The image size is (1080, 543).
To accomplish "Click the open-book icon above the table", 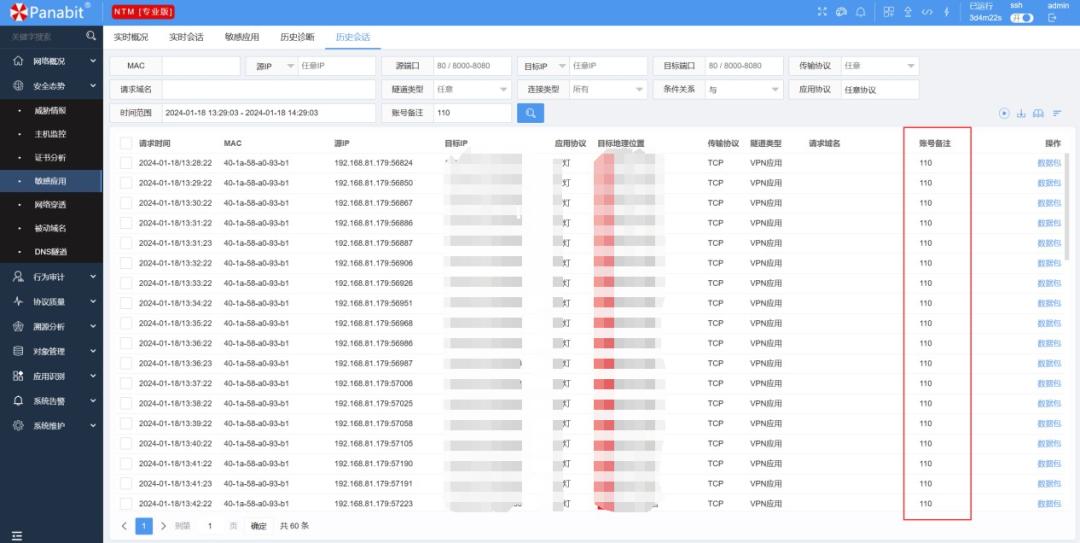I will click(1039, 113).
